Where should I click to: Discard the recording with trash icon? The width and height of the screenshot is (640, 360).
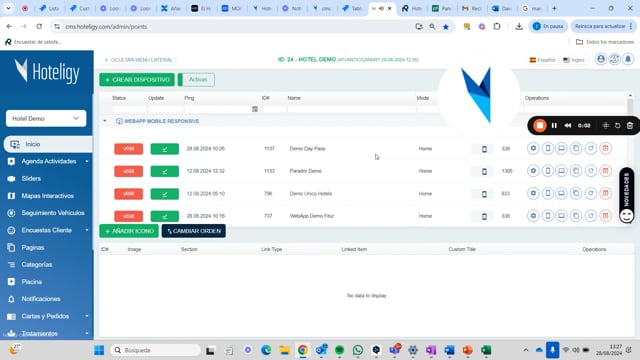pos(630,126)
